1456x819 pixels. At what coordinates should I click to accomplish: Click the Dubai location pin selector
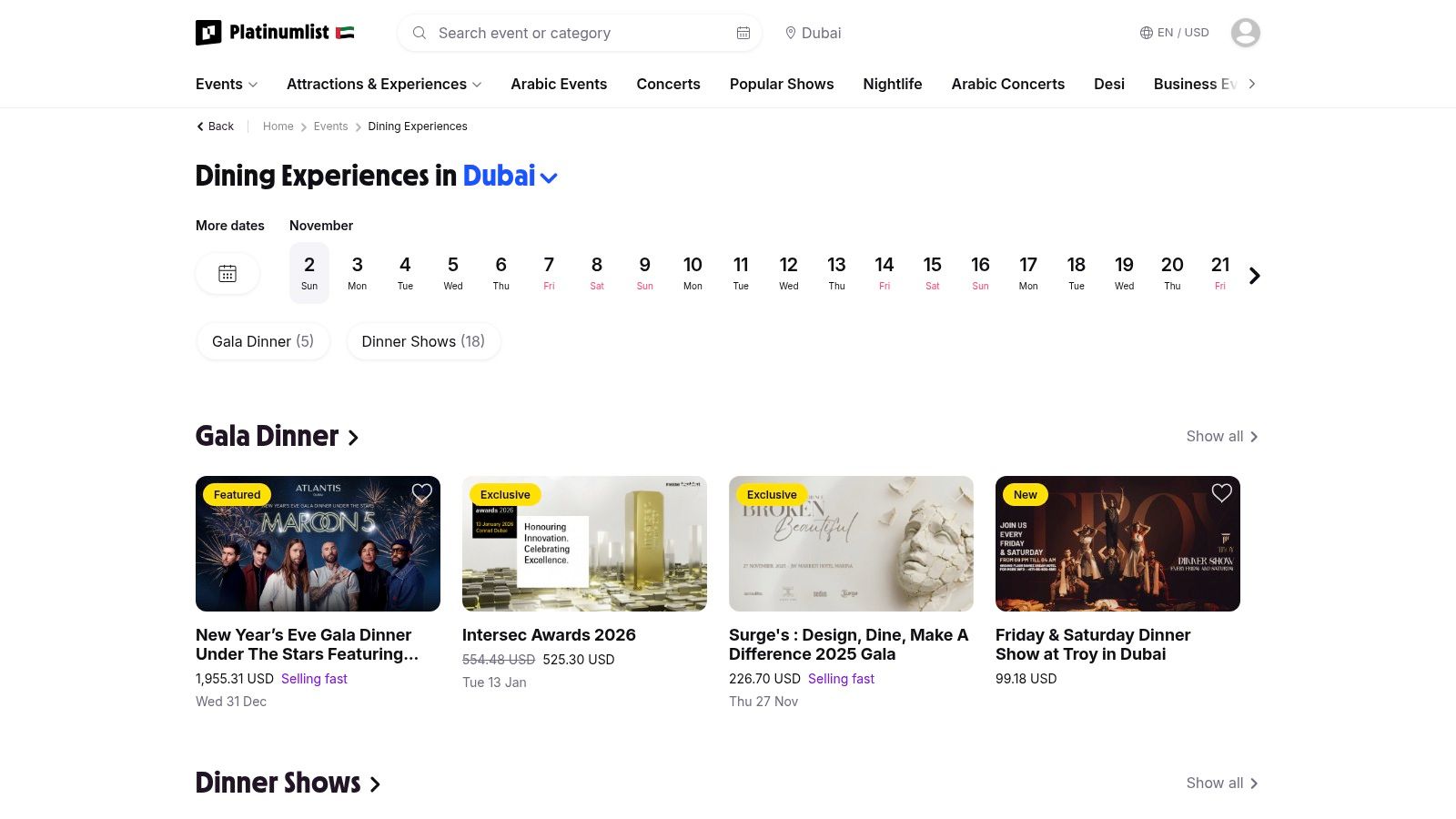(x=813, y=33)
